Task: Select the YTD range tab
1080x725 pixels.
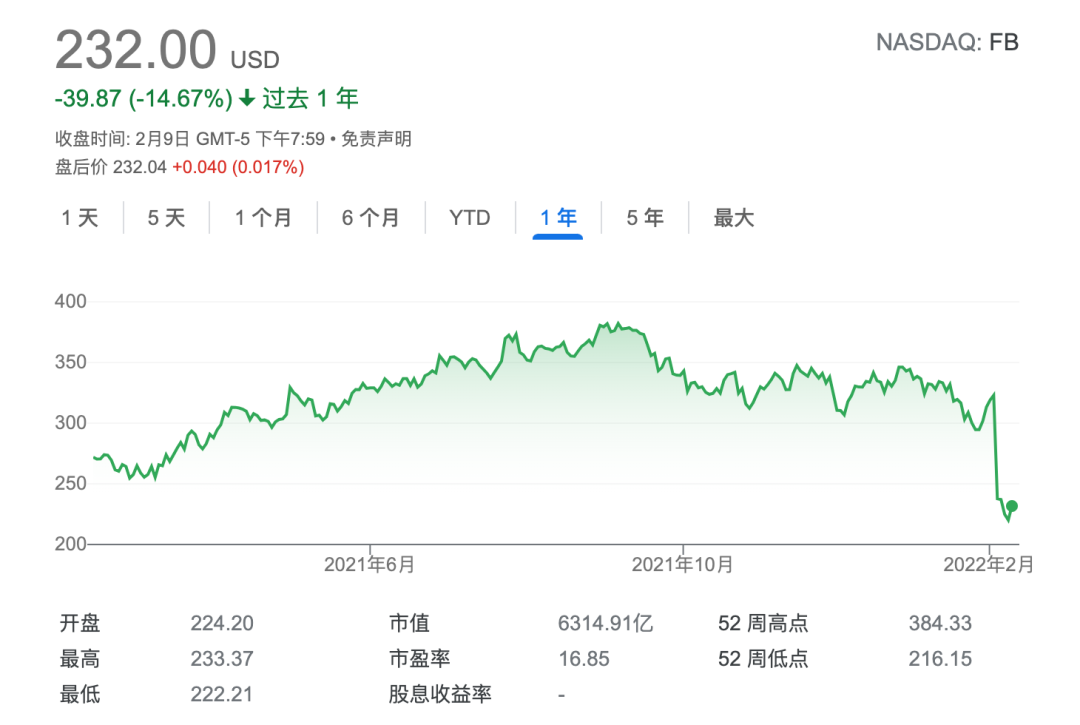Action: pyautogui.click(x=470, y=218)
